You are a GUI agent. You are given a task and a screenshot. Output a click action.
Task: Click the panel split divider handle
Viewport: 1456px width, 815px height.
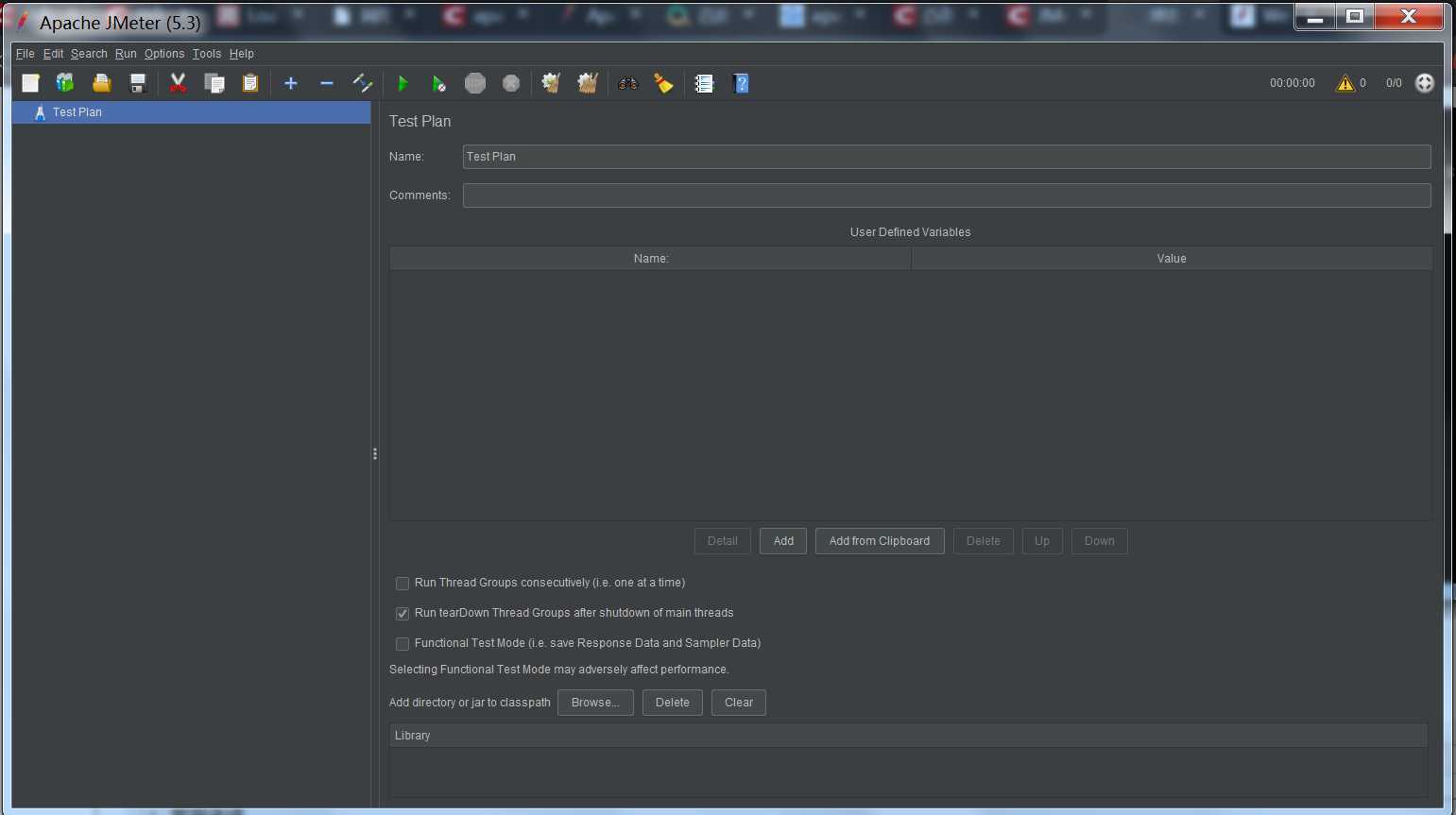click(375, 454)
